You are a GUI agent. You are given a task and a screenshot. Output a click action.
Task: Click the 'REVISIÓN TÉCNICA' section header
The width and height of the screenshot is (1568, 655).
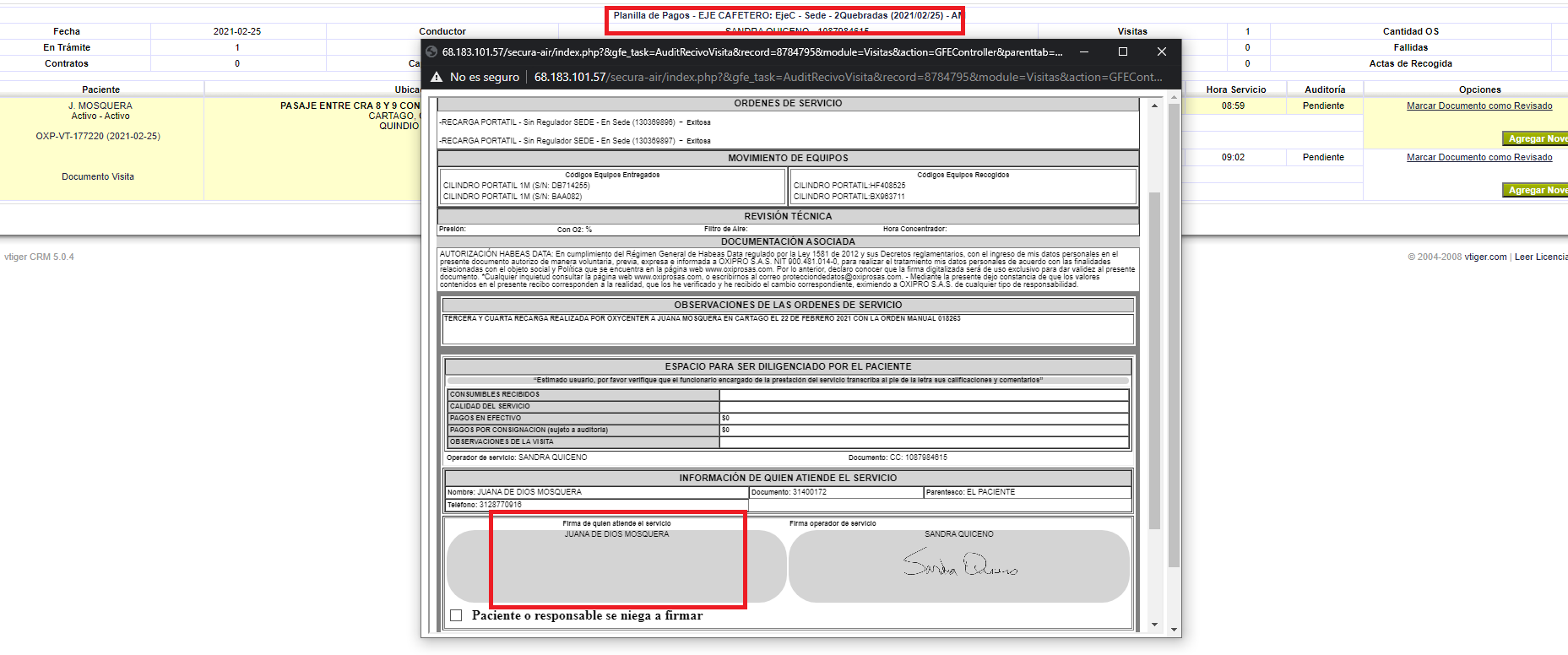click(x=788, y=216)
